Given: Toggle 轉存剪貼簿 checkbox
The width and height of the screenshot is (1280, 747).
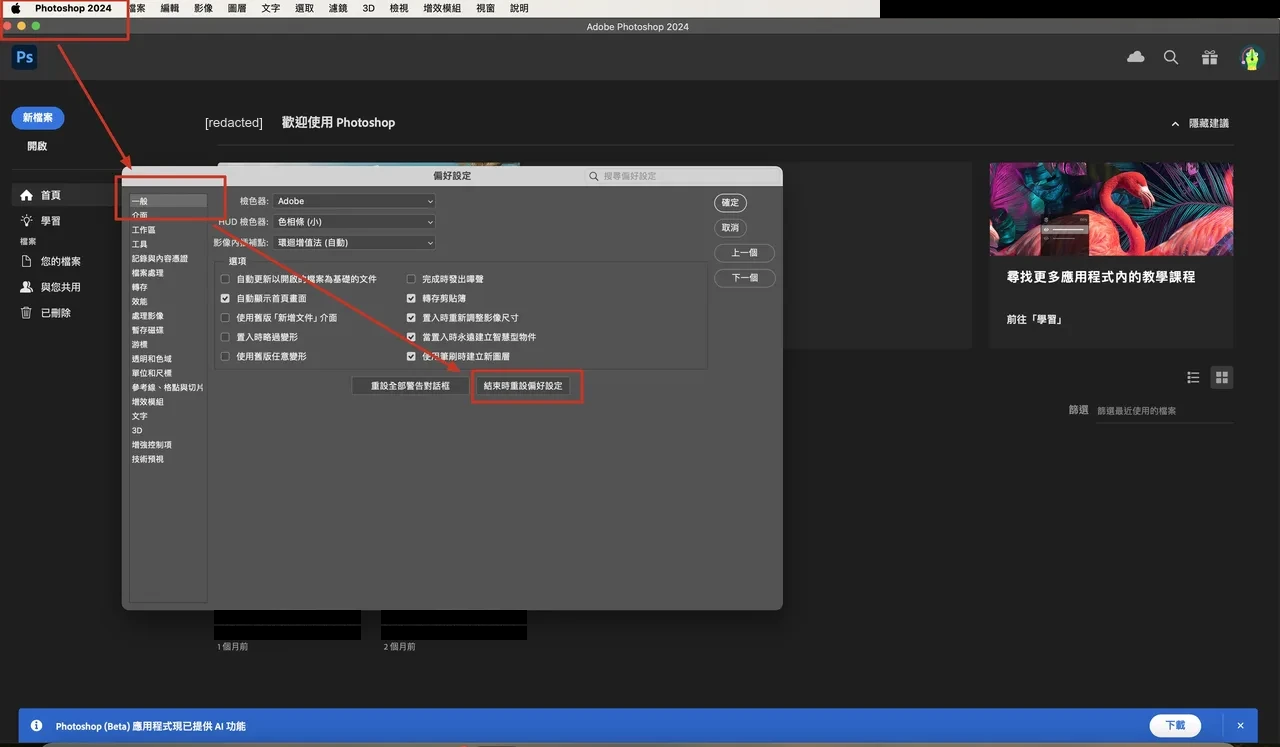Looking at the screenshot, I should coord(411,298).
